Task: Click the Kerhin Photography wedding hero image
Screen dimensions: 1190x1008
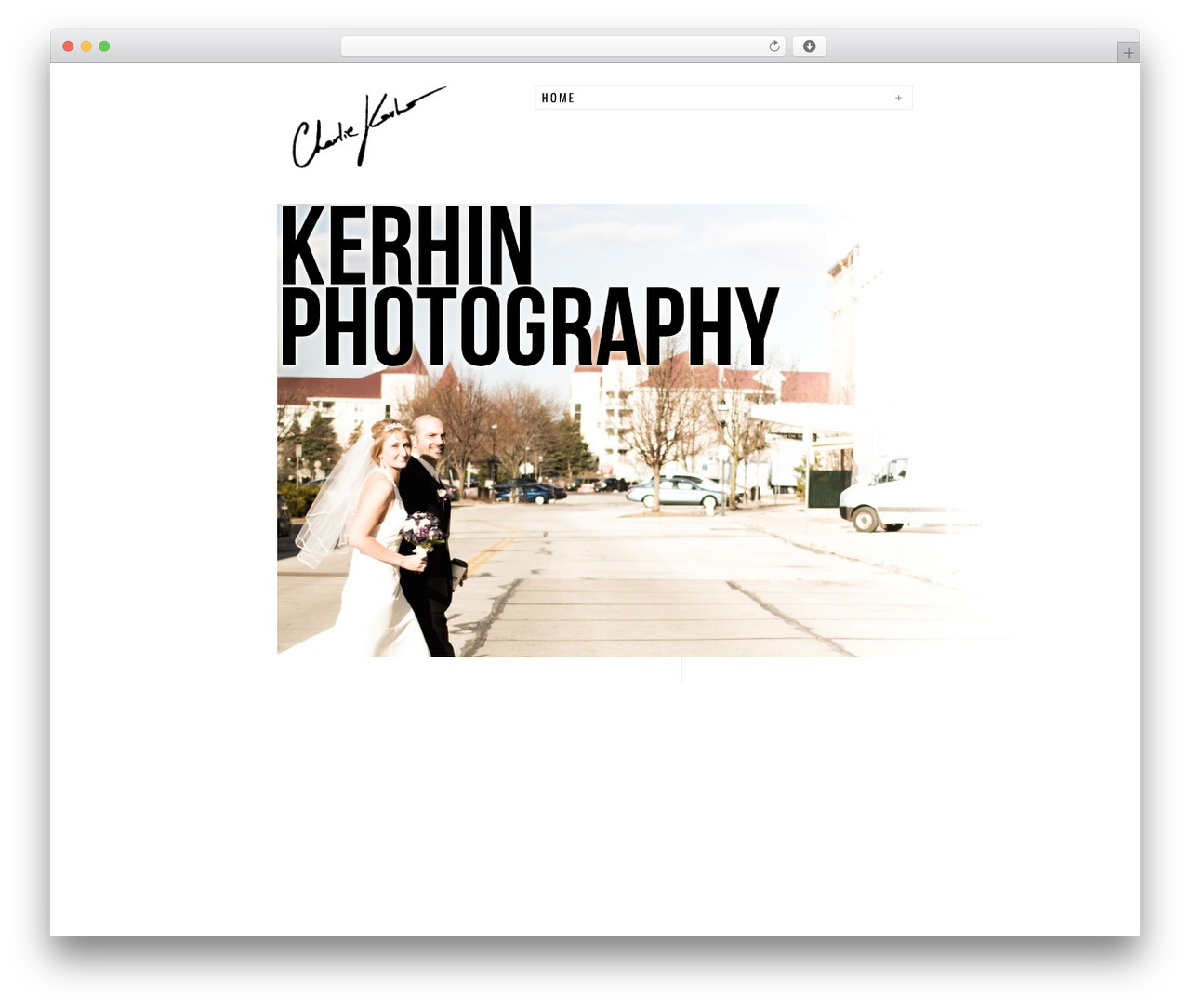Action: 648,431
